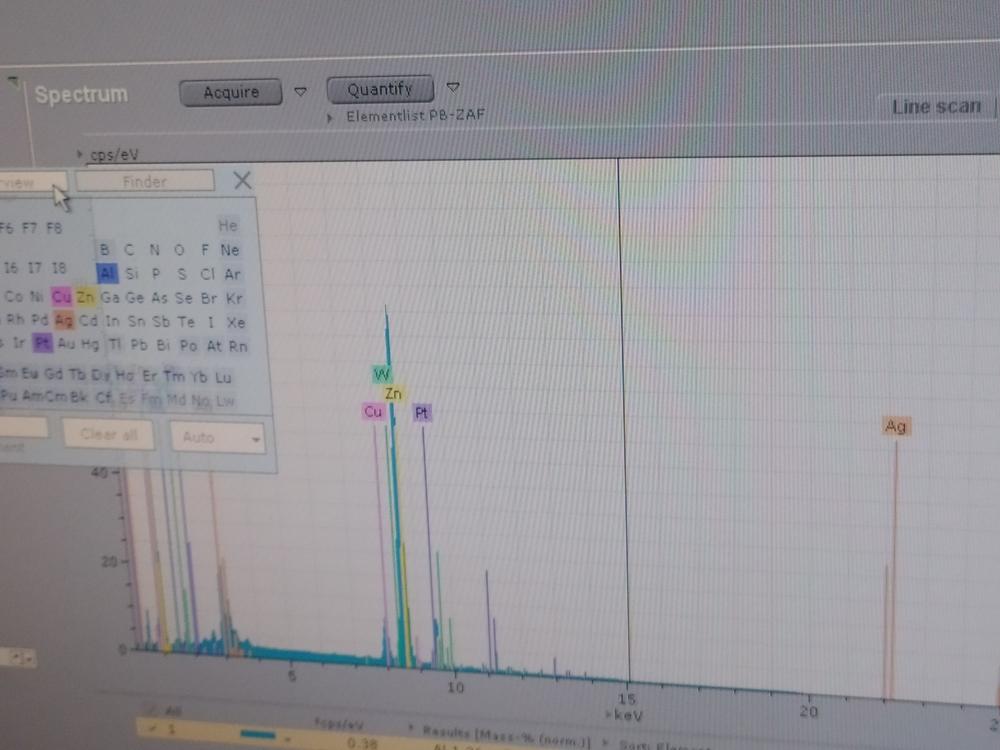
Task: Select Cu in the periodic table
Action: 62,297
